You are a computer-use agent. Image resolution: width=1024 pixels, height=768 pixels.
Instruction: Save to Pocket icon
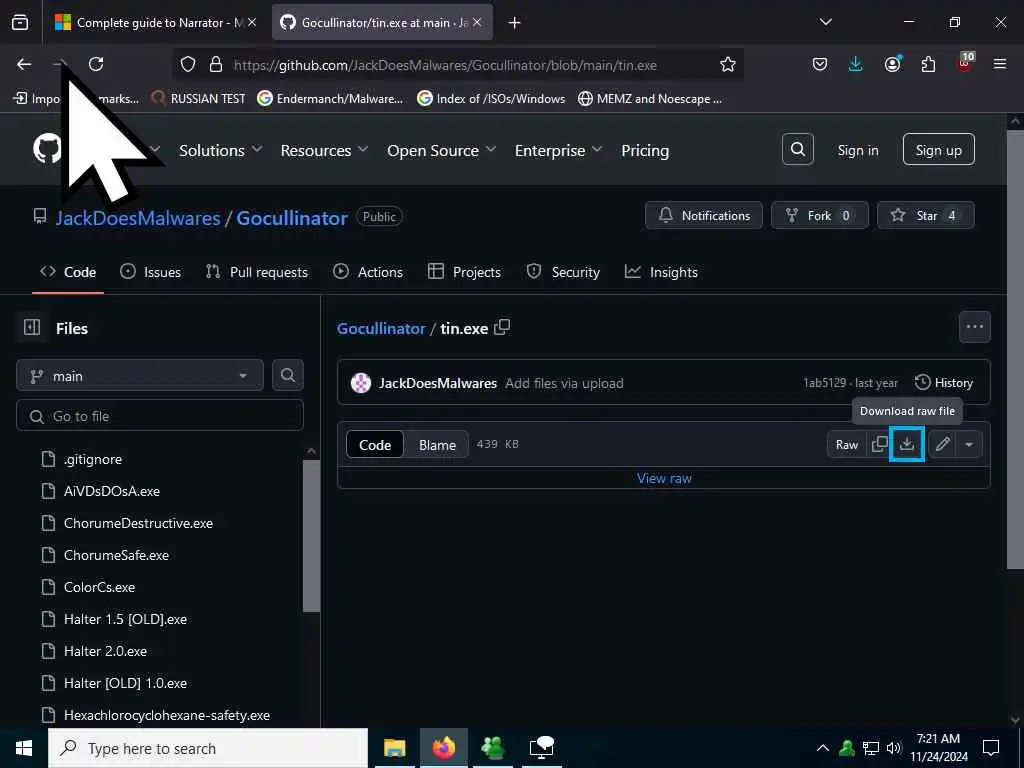coord(820,64)
